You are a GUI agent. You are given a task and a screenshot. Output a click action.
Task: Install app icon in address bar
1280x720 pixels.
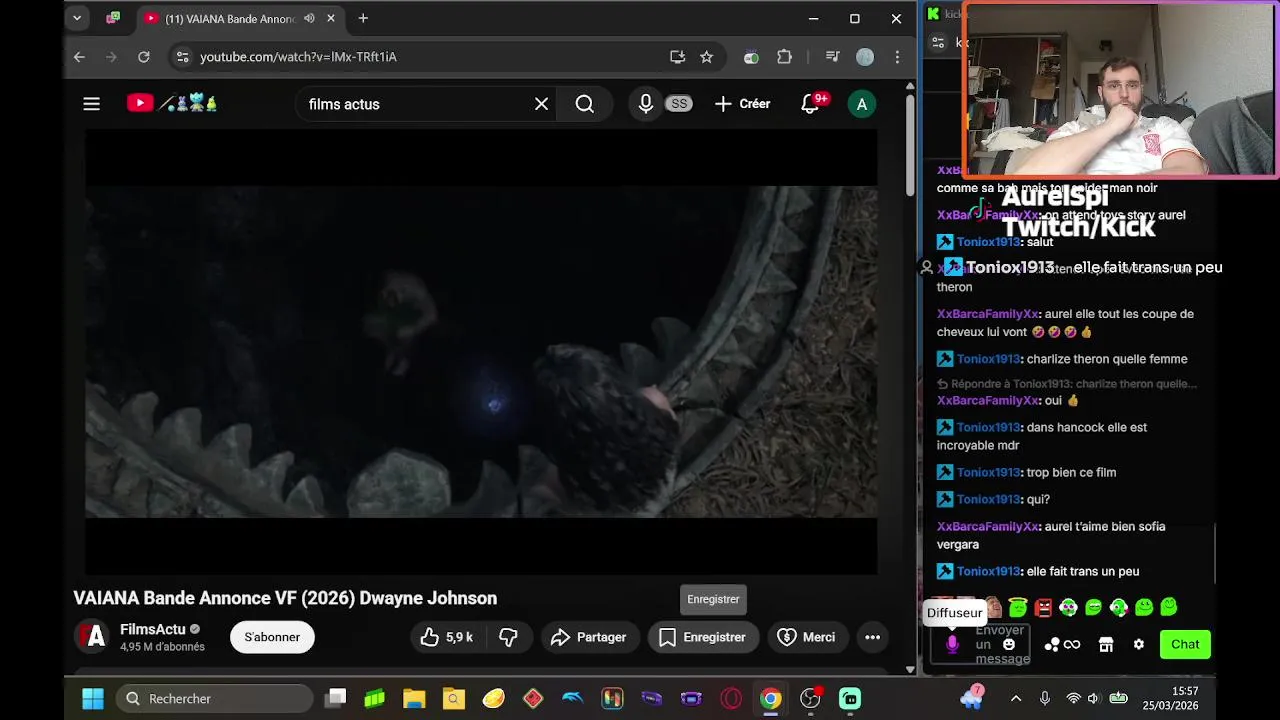(x=677, y=57)
